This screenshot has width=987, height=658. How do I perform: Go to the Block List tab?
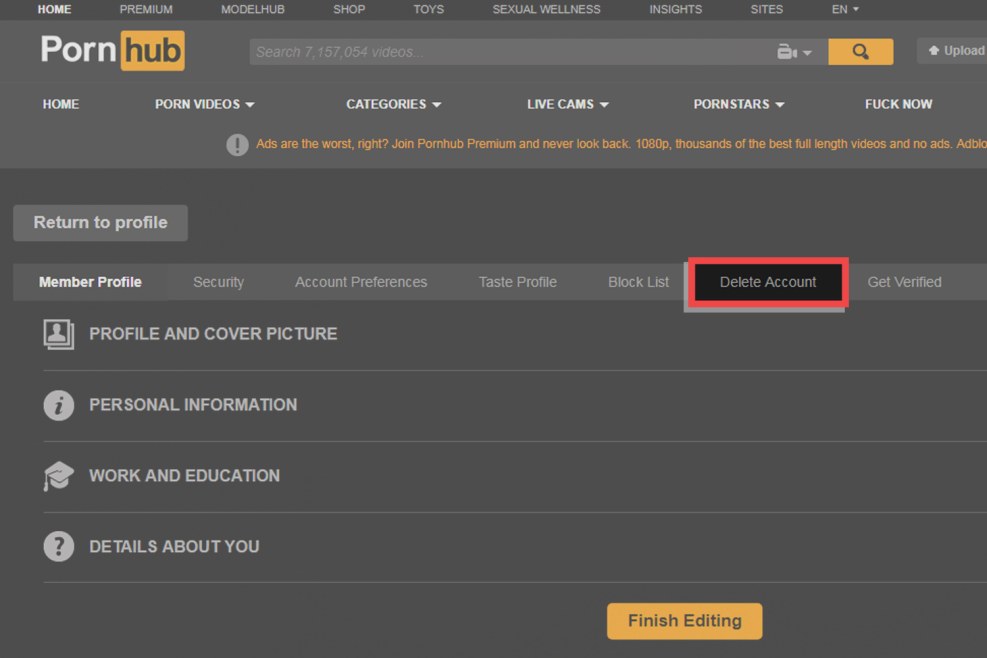638,282
